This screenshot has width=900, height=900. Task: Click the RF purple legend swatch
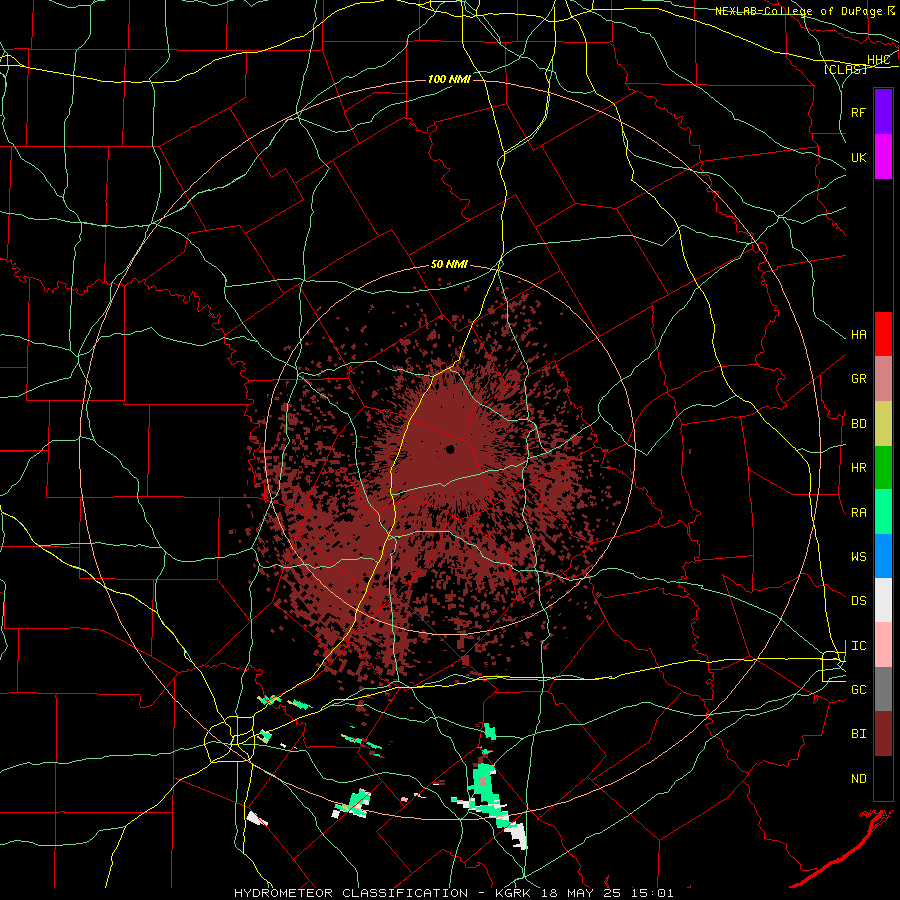883,112
